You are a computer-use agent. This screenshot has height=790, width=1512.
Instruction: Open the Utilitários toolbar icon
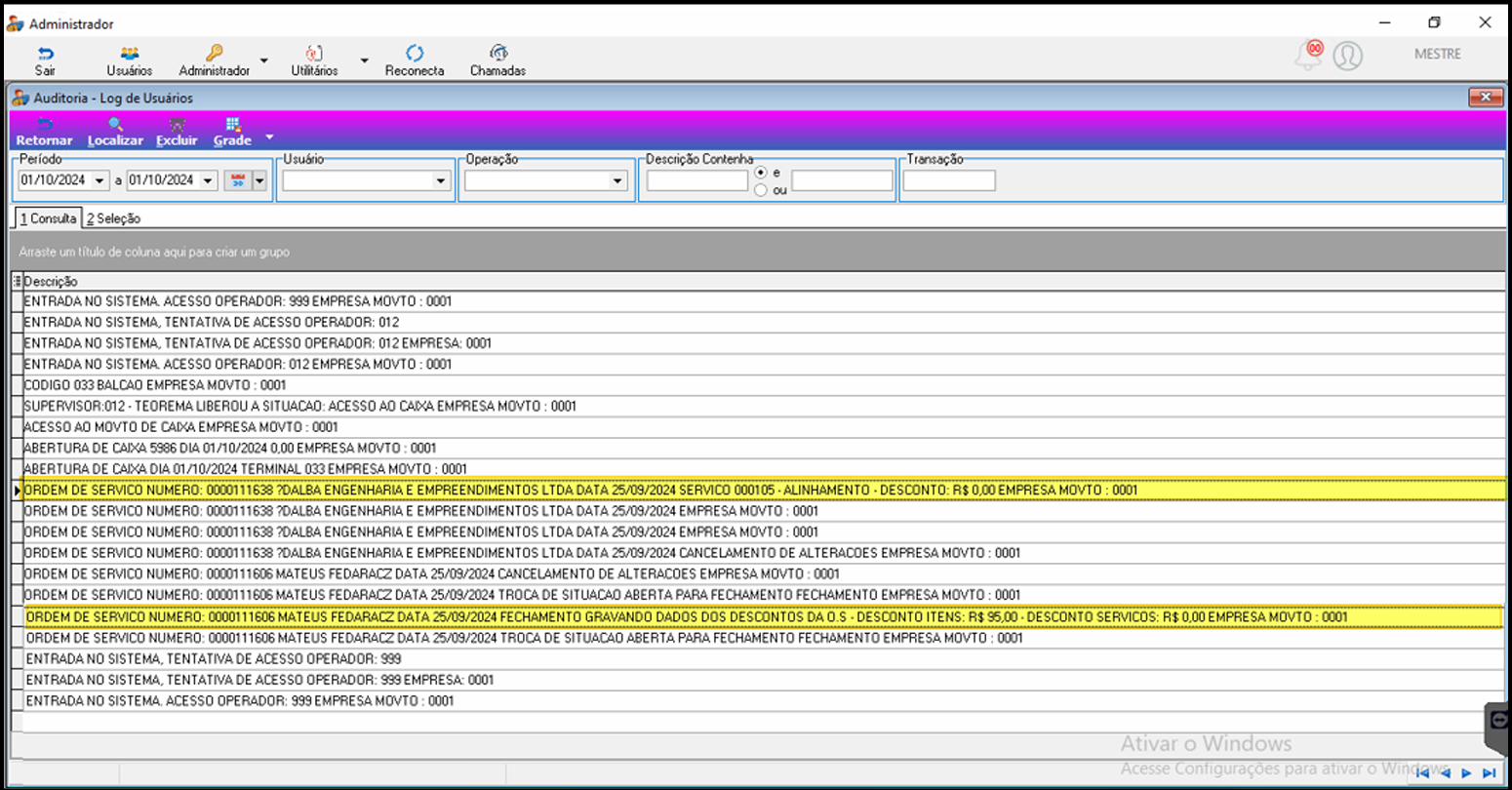[x=314, y=54]
